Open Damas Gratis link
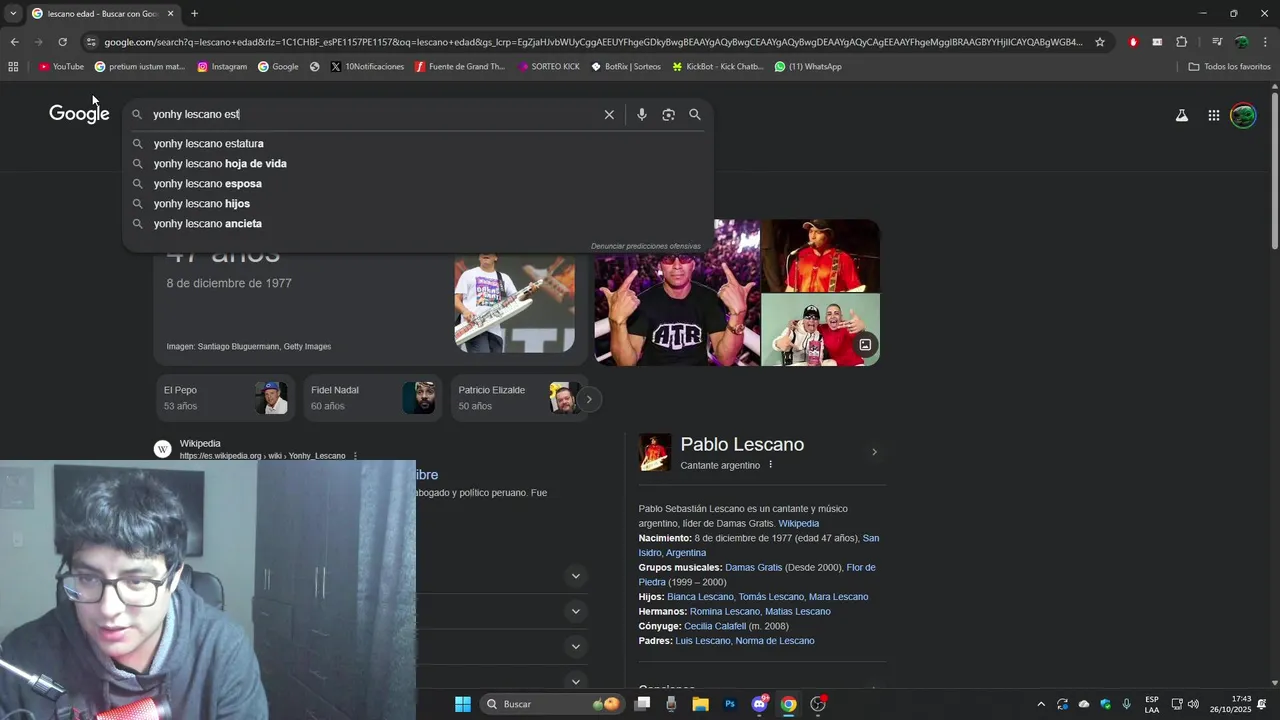Screen dimensions: 1280x720 pyautogui.click(x=753, y=567)
